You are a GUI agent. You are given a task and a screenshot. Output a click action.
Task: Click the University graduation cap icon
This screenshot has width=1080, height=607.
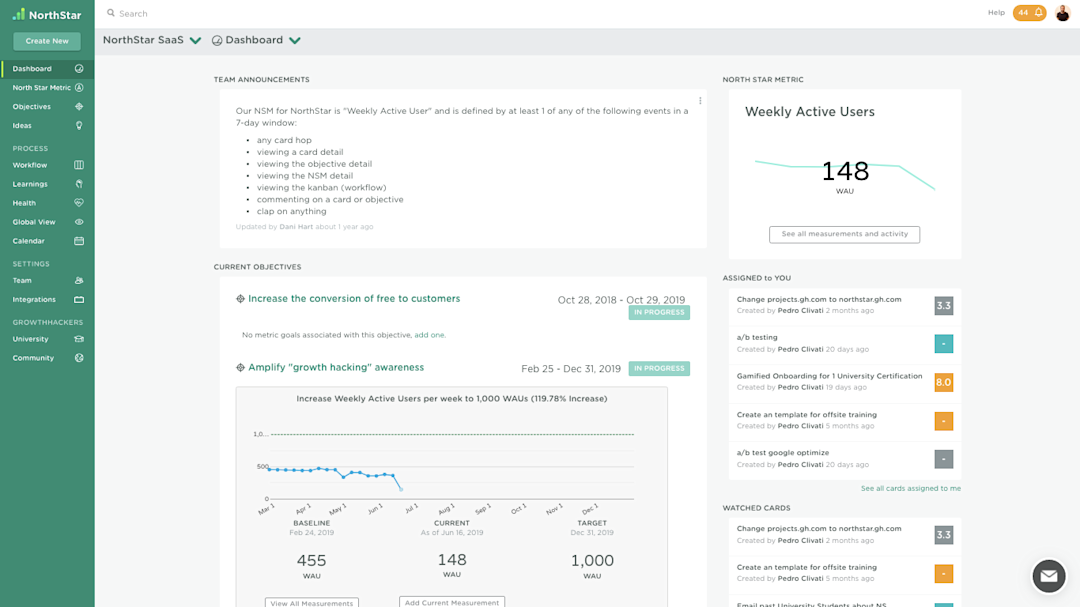click(x=79, y=339)
